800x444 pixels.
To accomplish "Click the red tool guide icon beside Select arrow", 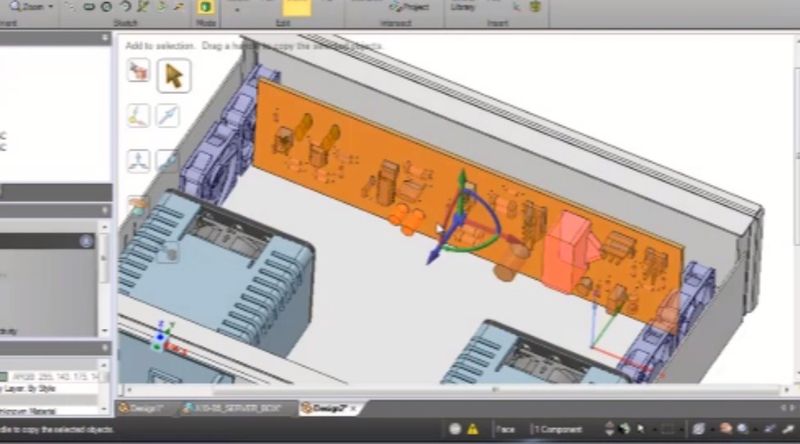I will tap(138, 70).
